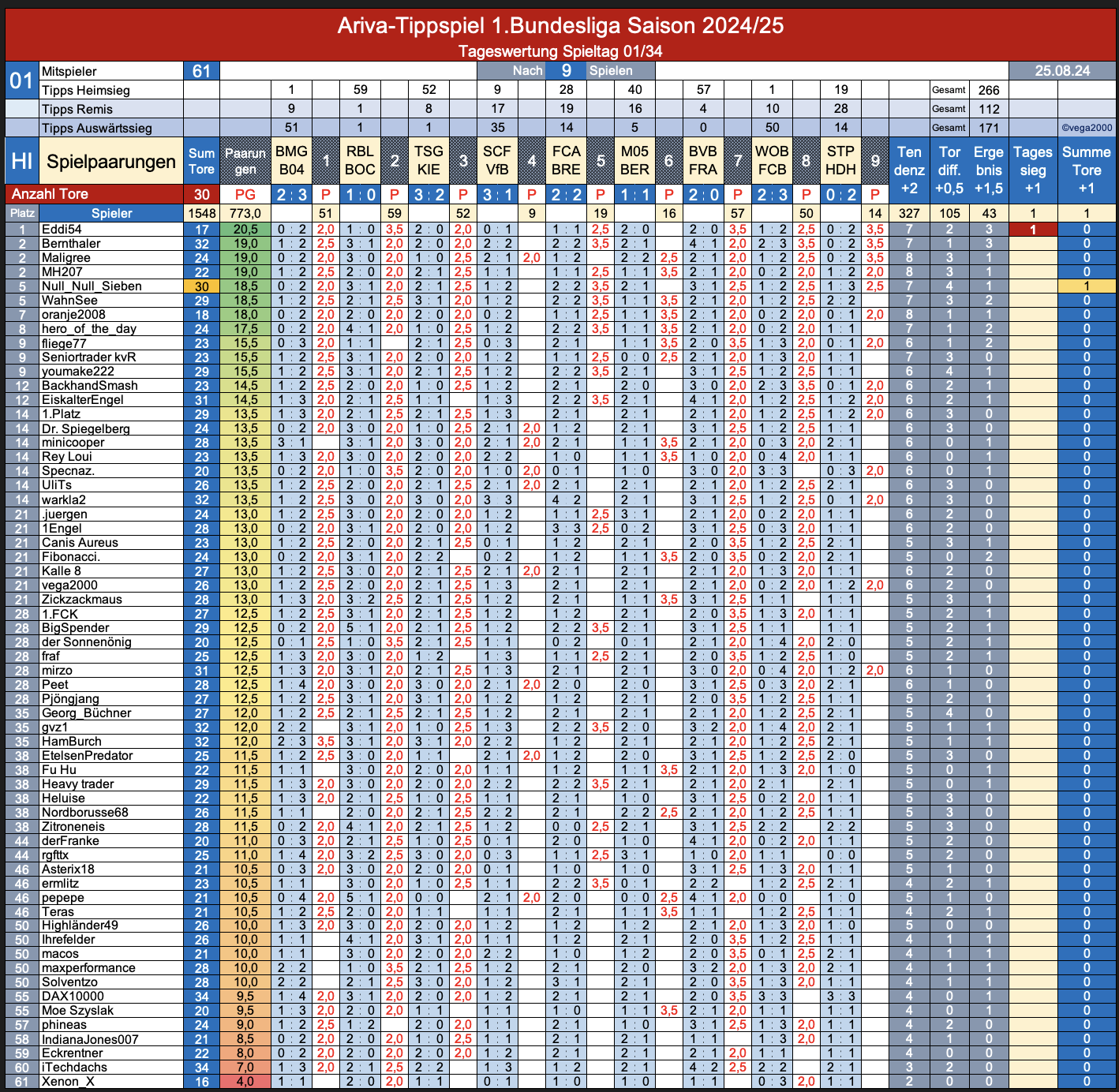Image resolution: width=1119 pixels, height=1092 pixels.
Task: Click the 'Spielpaarungen' header cell
Action: [x=110, y=161]
